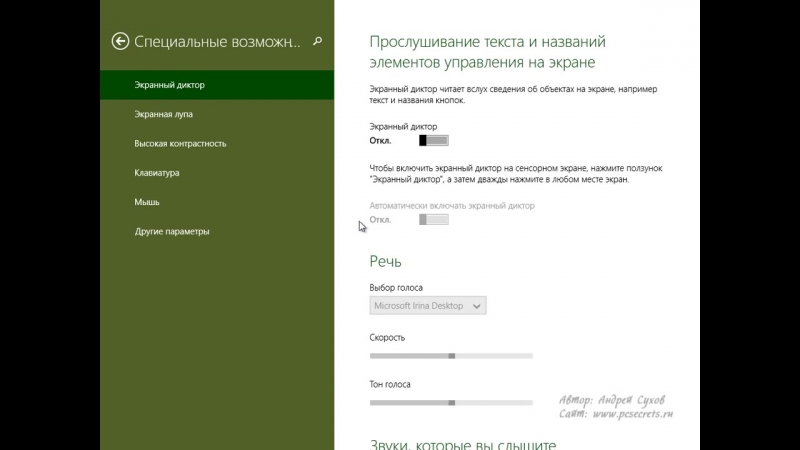Open the Экранная лупа section
The width and height of the screenshot is (800, 450).
point(217,114)
